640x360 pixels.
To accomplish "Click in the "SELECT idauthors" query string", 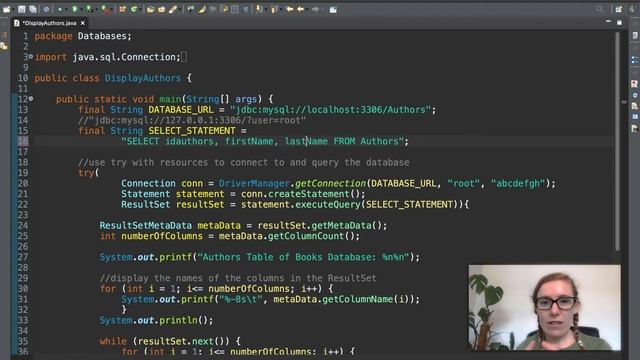I will [x=264, y=141].
